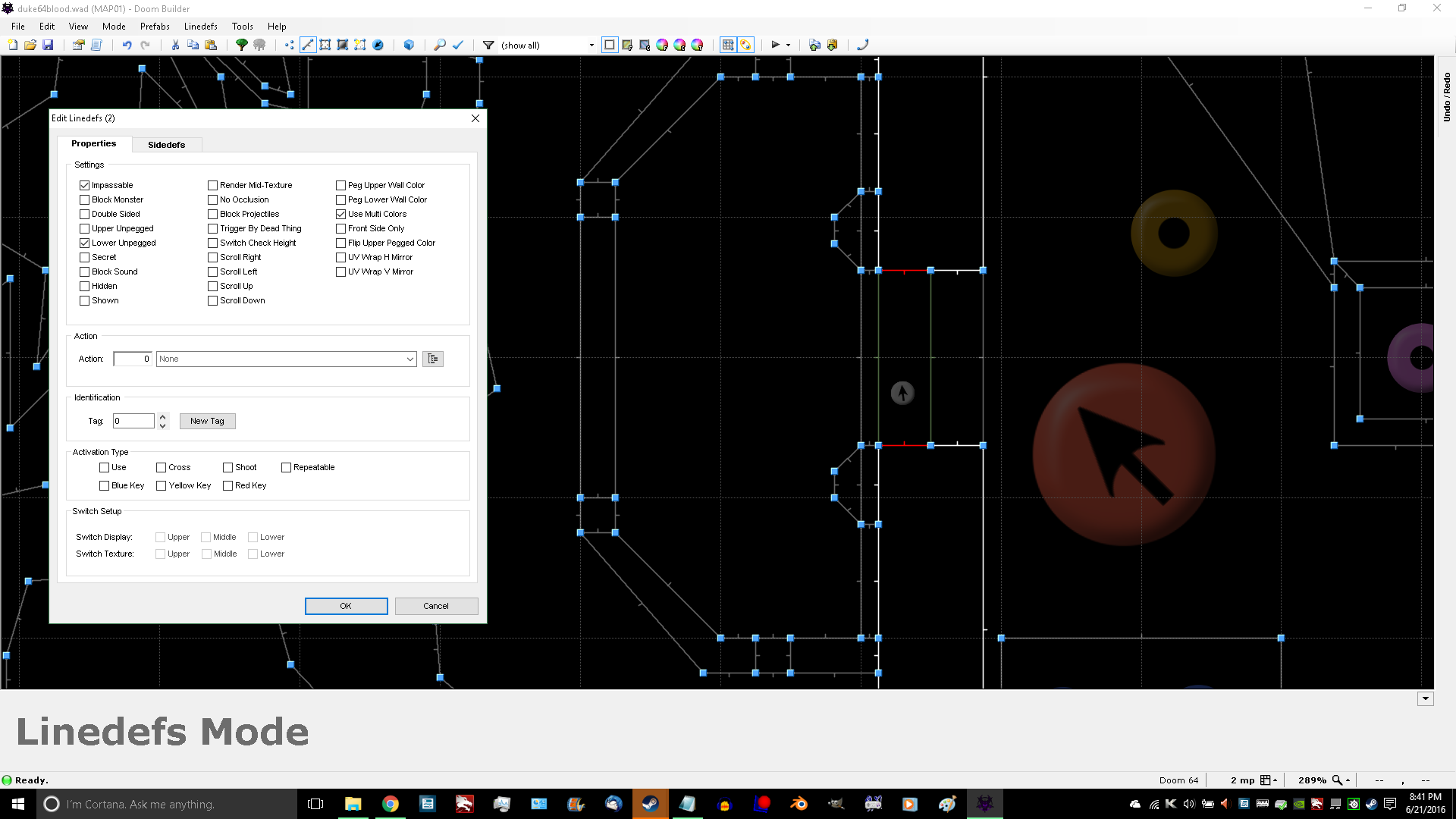This screenshot has width=1456, height=819.
Task: Click the Browse Action button beside dropdown
Action: click(x=433, y=359)
